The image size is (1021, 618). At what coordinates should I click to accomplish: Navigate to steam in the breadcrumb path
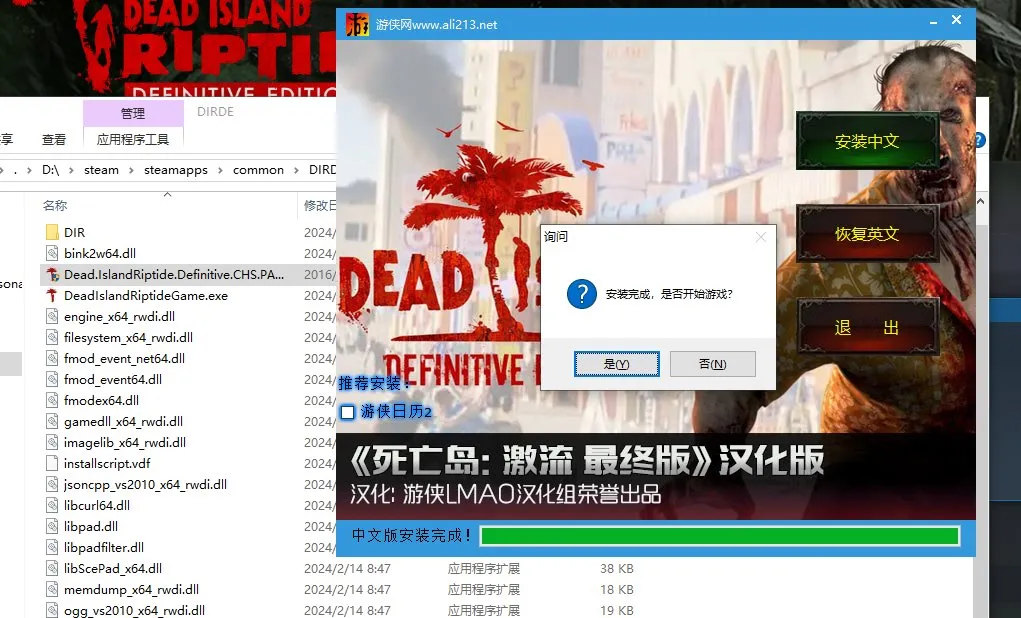coord(101,170)
